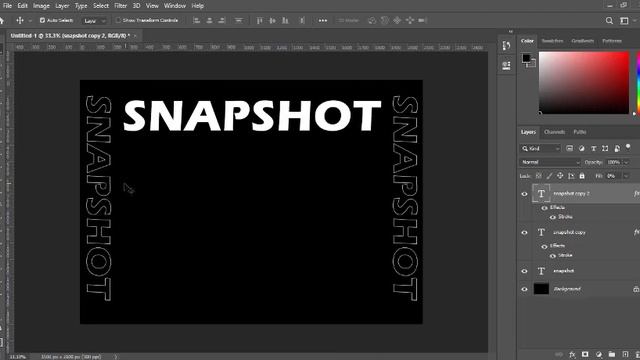This screenshot has width=640, height=360.
Task: Switch to the Swatches tab
Action: click(x=552, y=41)
